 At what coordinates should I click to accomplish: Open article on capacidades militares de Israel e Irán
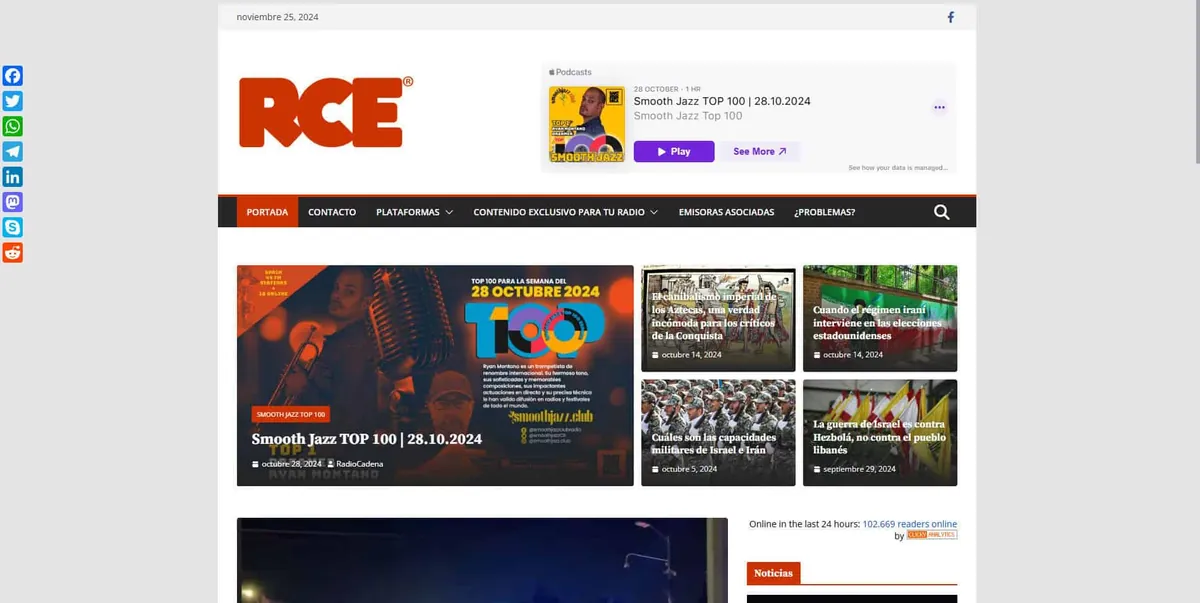pyautogui.click(x=714, y=444)
